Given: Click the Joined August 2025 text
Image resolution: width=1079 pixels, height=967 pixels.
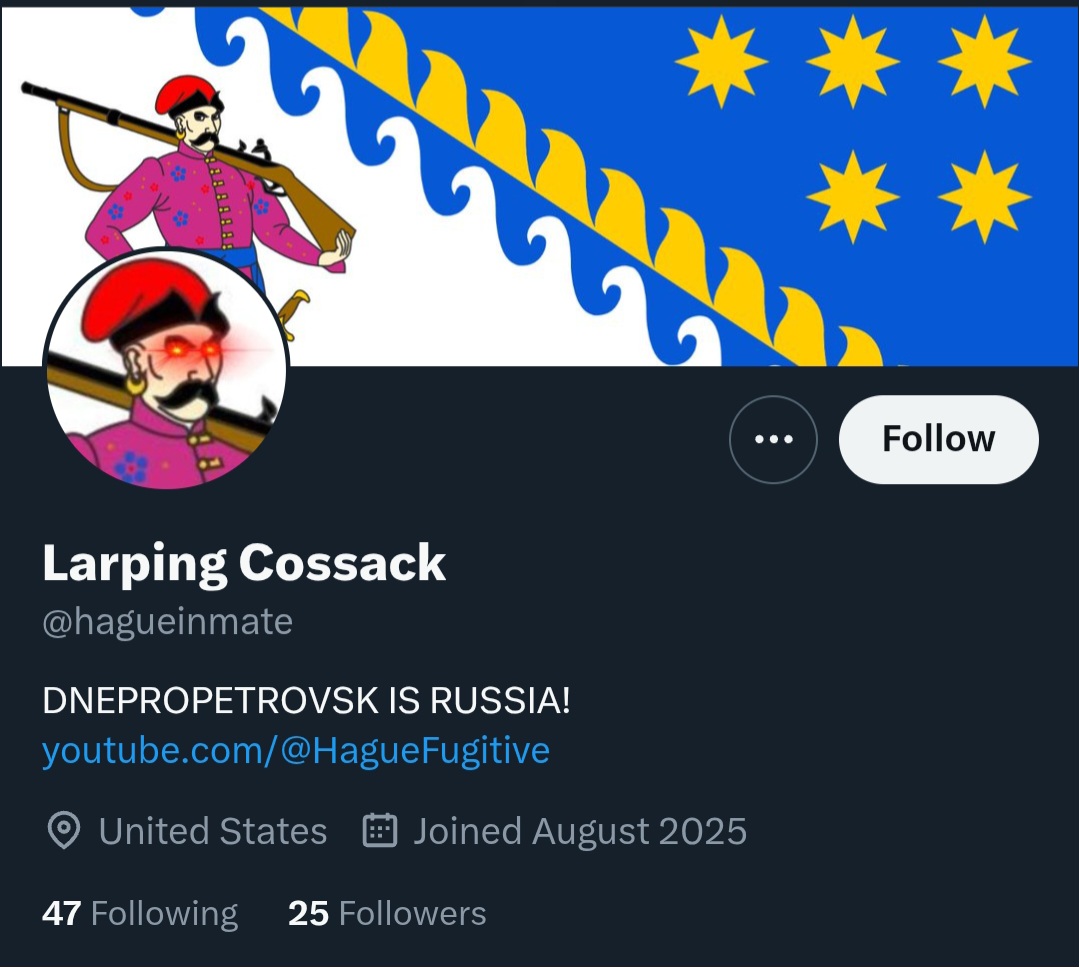Looking at the screenshot, I should pos(579,831).
